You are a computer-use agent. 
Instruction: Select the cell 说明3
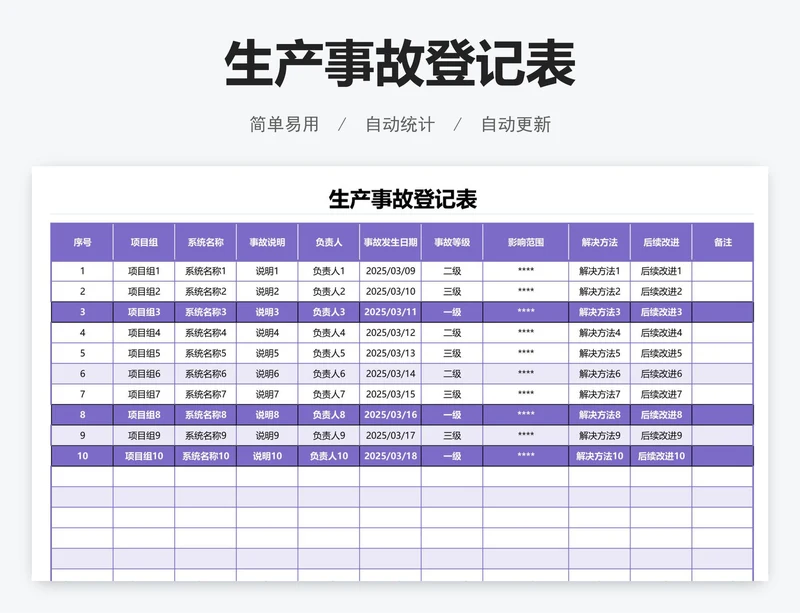(267, 312)
